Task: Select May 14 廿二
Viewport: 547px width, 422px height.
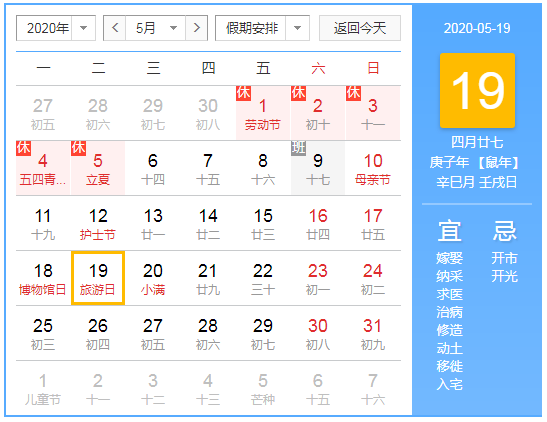Action: click(x=208, y=223)
